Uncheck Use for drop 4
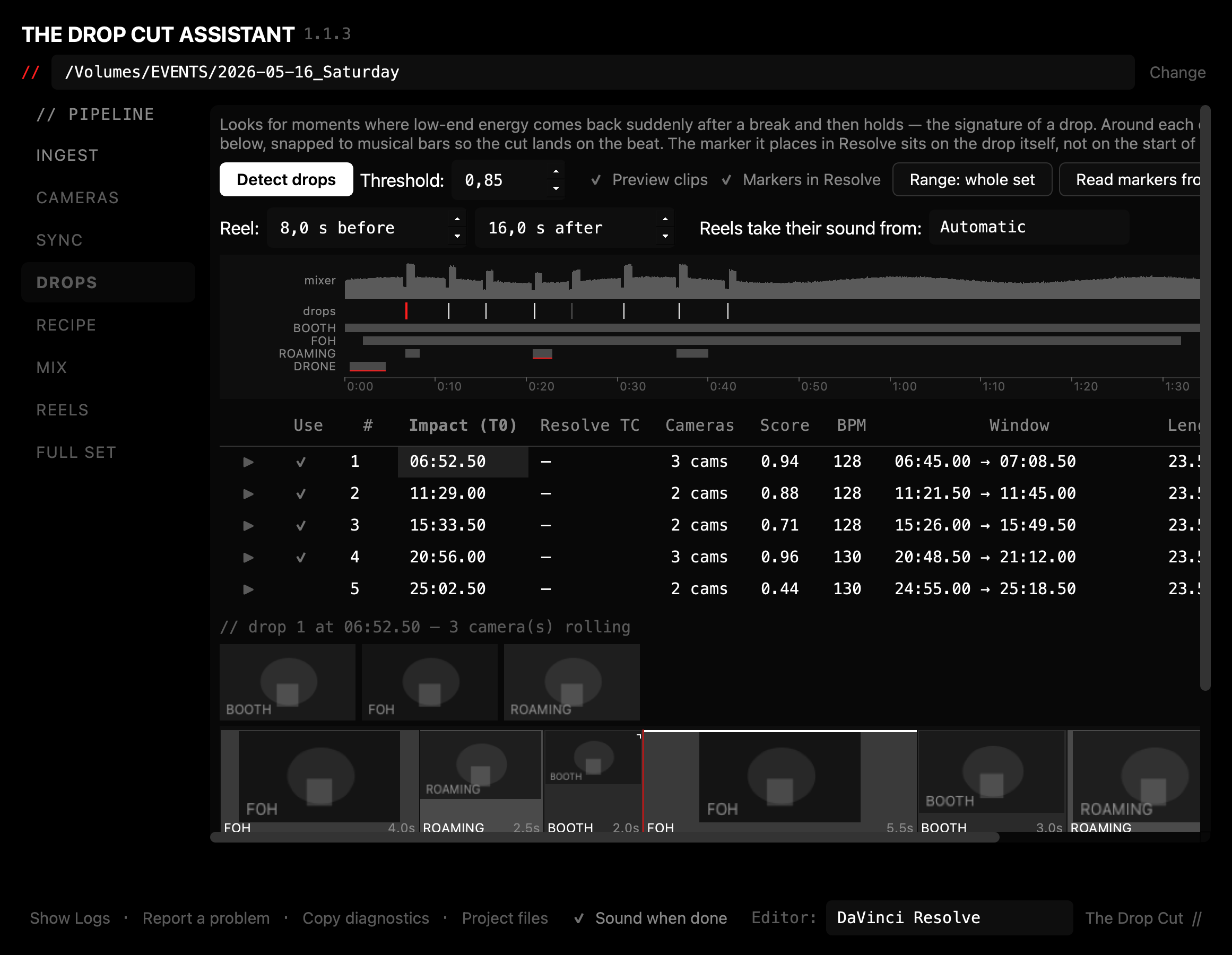The image size is (1232, 955). 301,557
